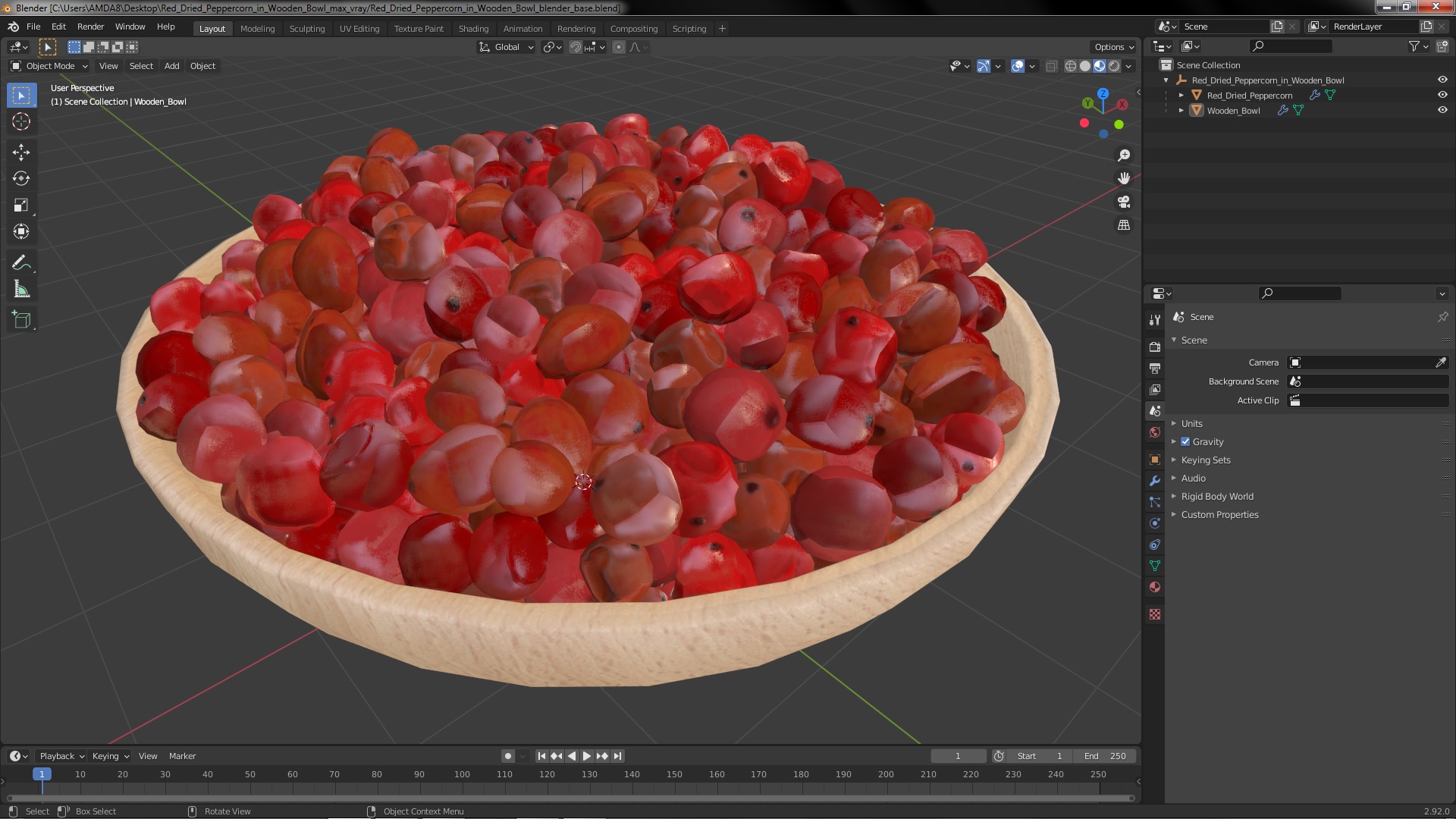Screen dimensions: 1456x819
Task: Click the viewport zoom magnifier icon
Action: click(1124, 155)
